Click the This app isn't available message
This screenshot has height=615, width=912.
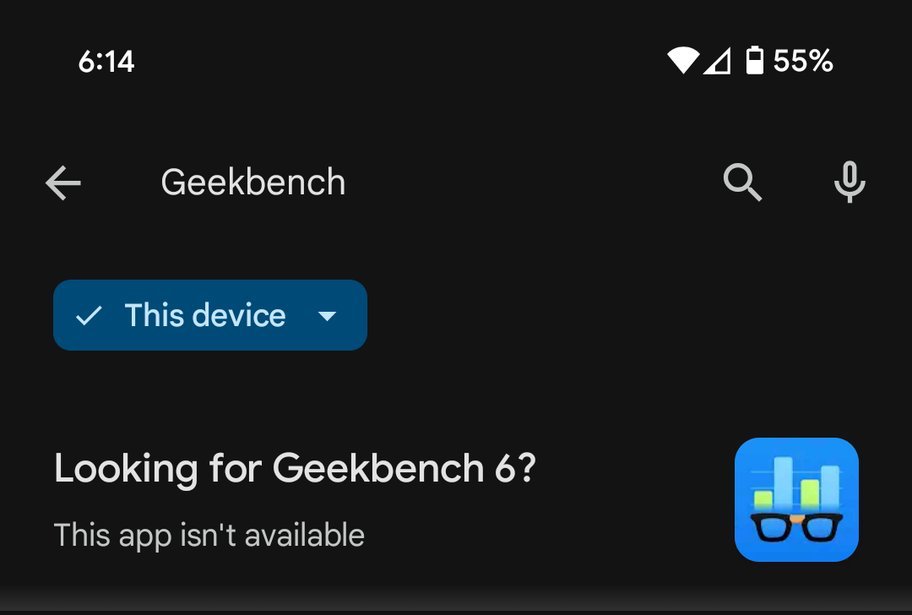(x=209, y=535)
